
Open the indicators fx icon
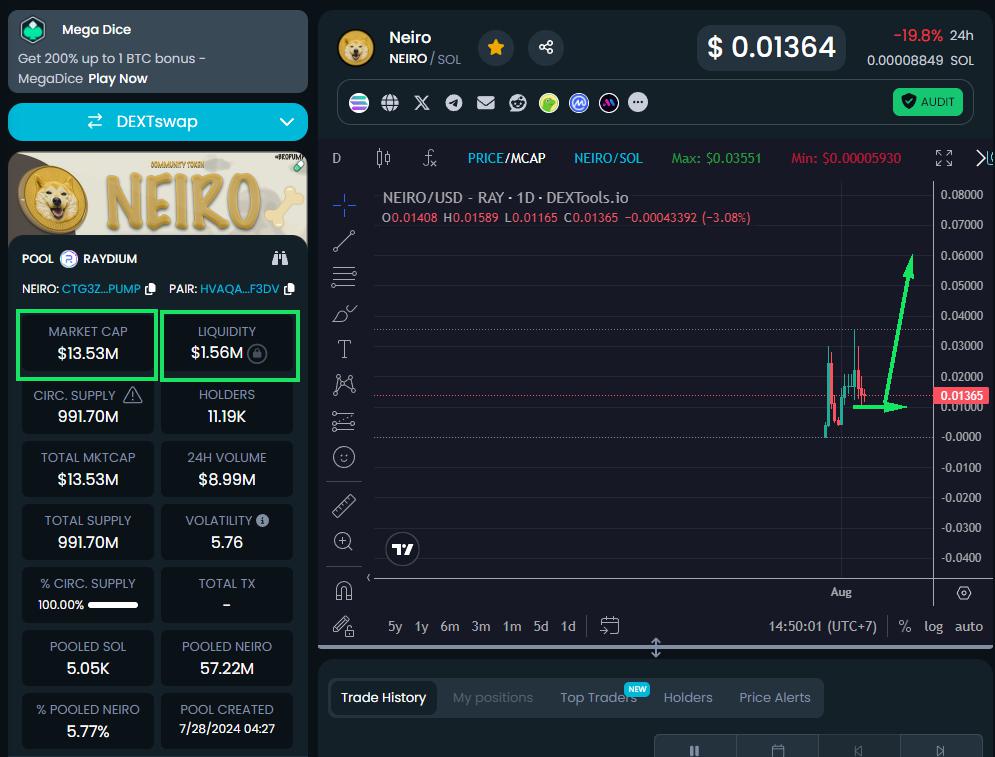coord(430,158)
